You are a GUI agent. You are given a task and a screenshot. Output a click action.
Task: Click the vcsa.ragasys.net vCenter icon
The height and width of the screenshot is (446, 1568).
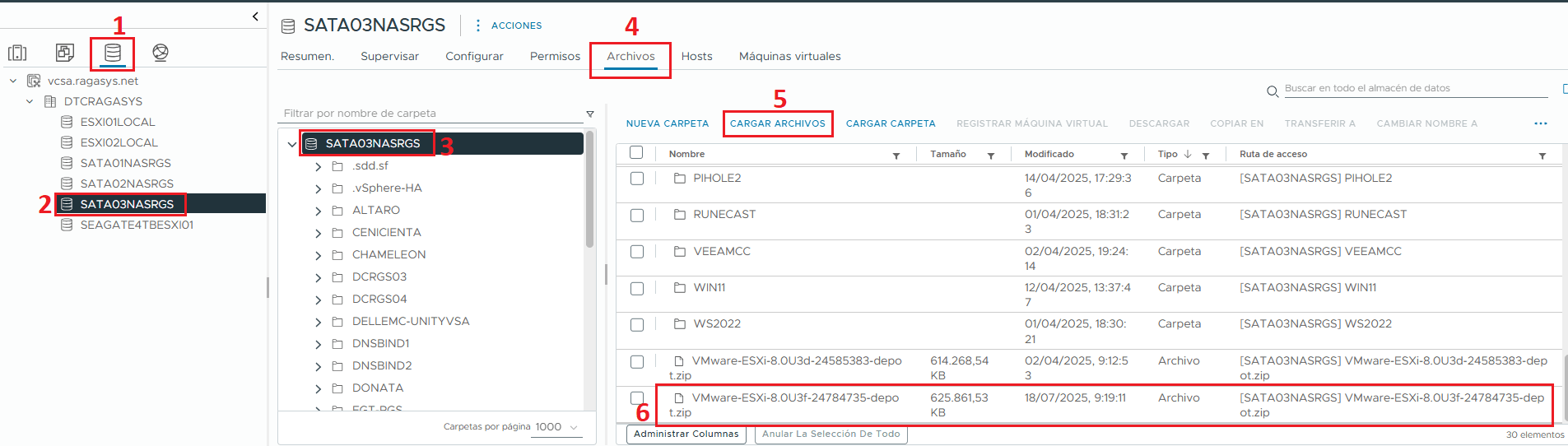(34, 81)
